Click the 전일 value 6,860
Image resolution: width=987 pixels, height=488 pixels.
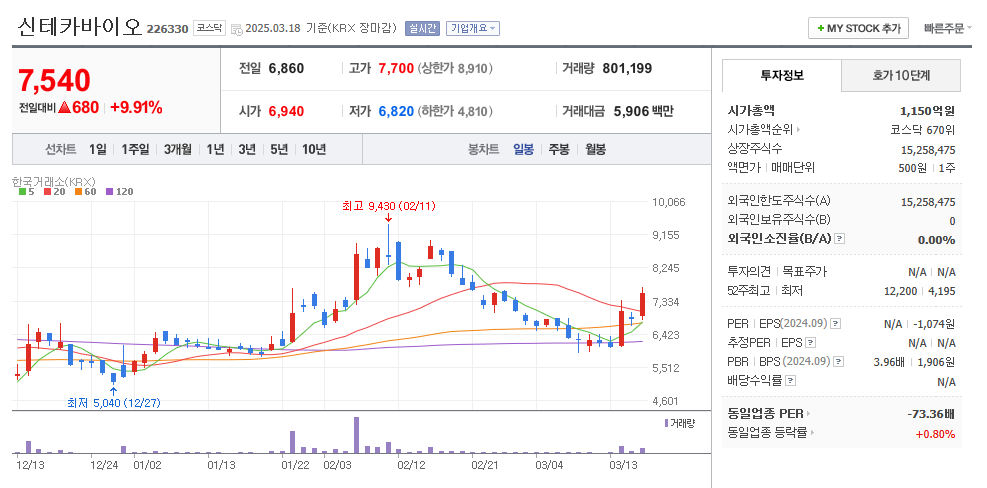[x=286, y=68]
